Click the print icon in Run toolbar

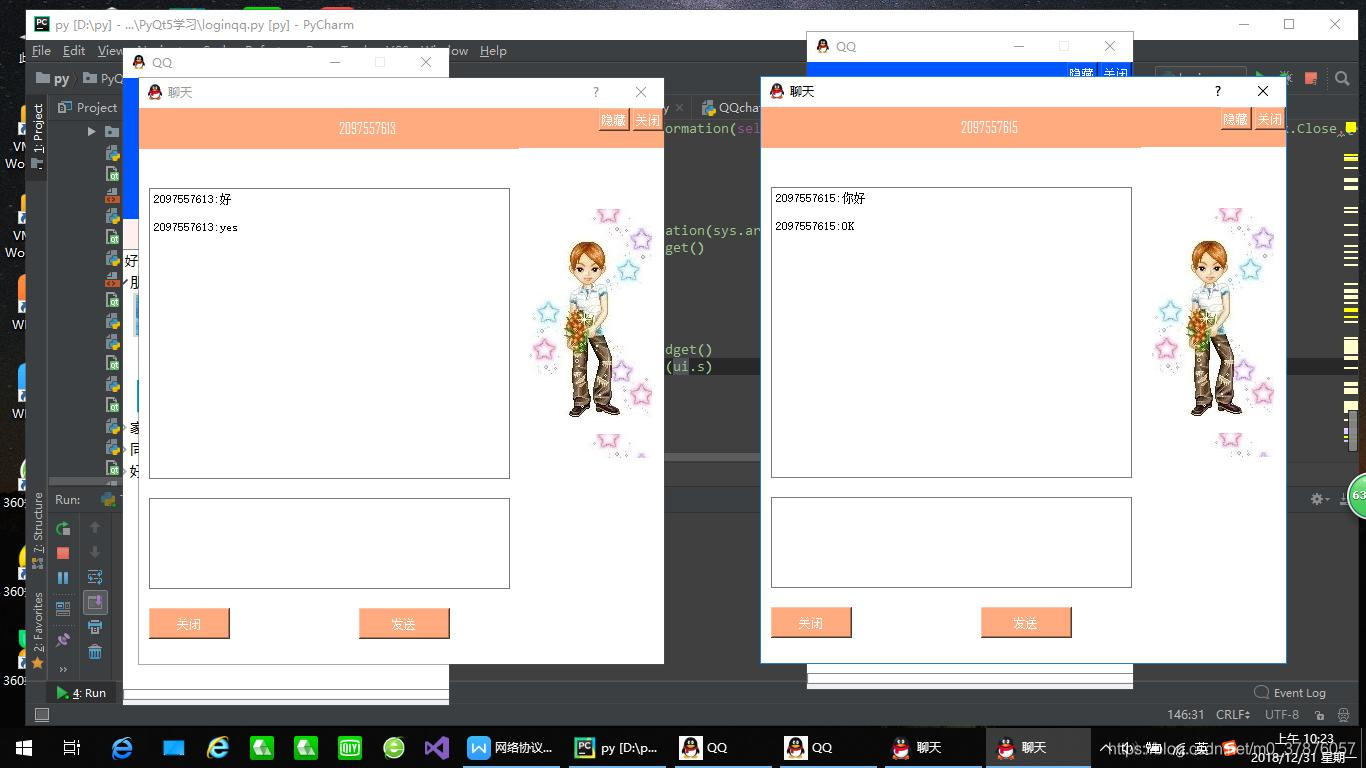95,627
